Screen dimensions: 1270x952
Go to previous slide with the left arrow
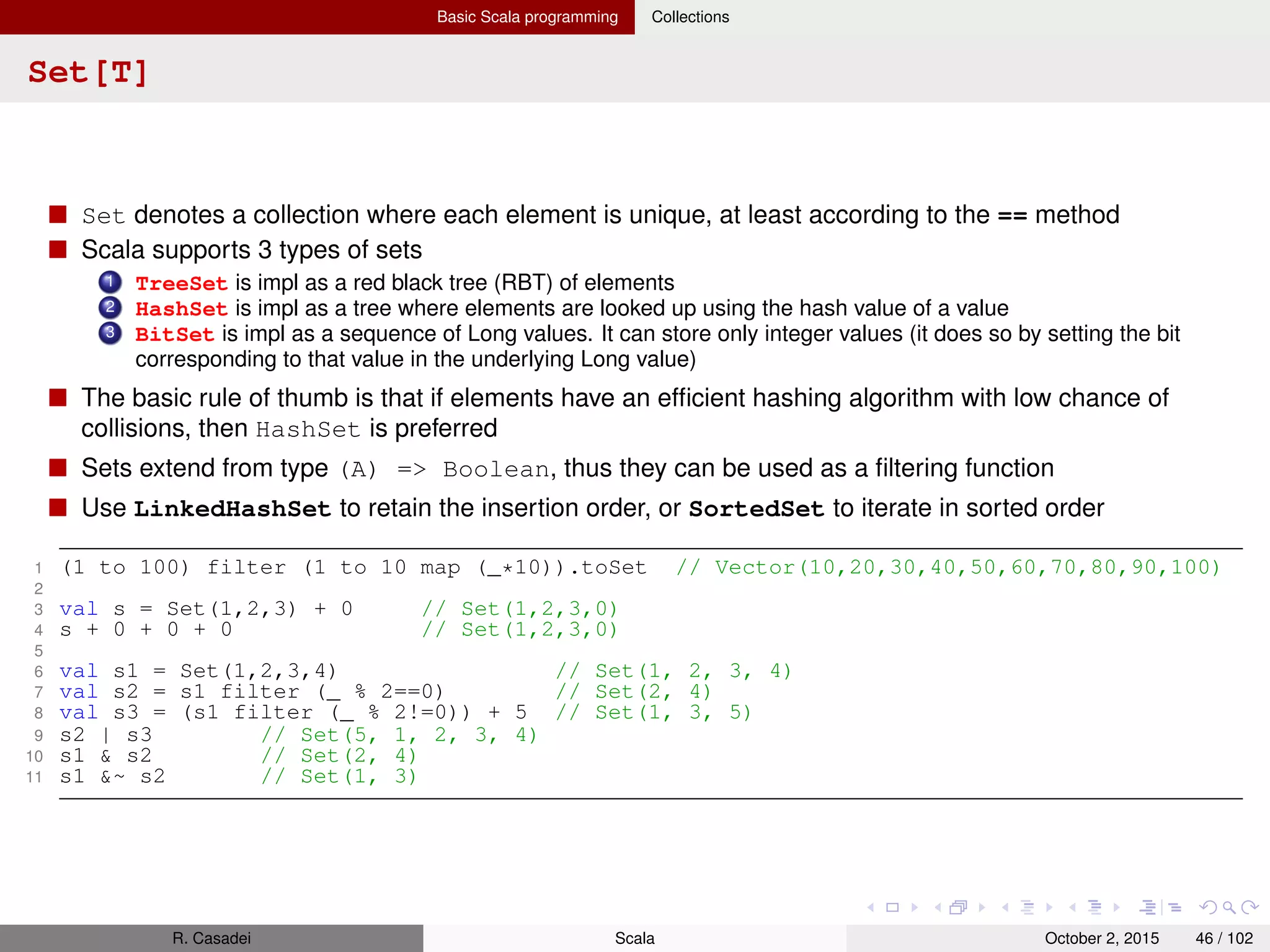[x=871, y=907]
